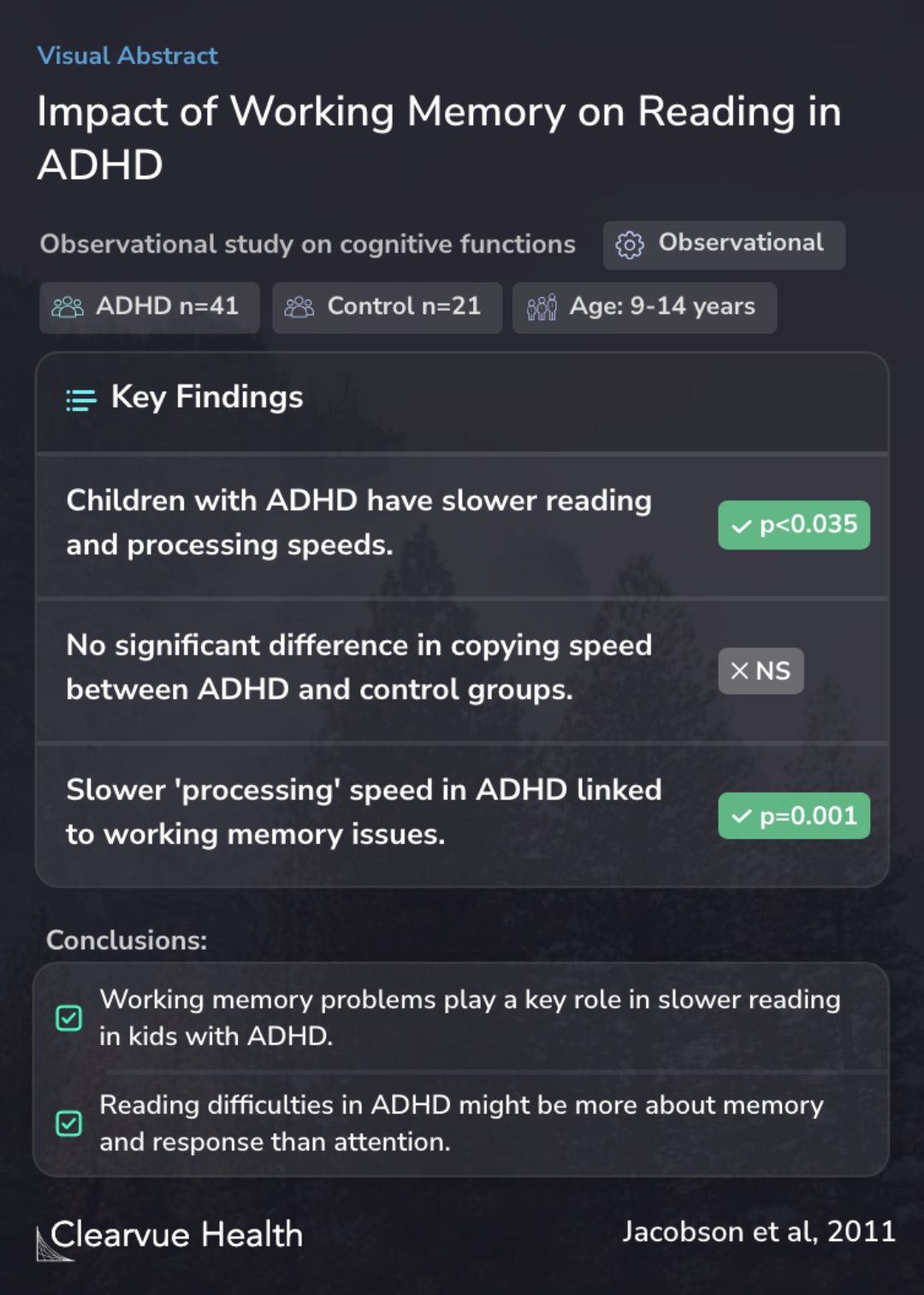This screenshot has height=1295, width=924.
Task: Click the copying speed finding row
Action: point(462,670)
